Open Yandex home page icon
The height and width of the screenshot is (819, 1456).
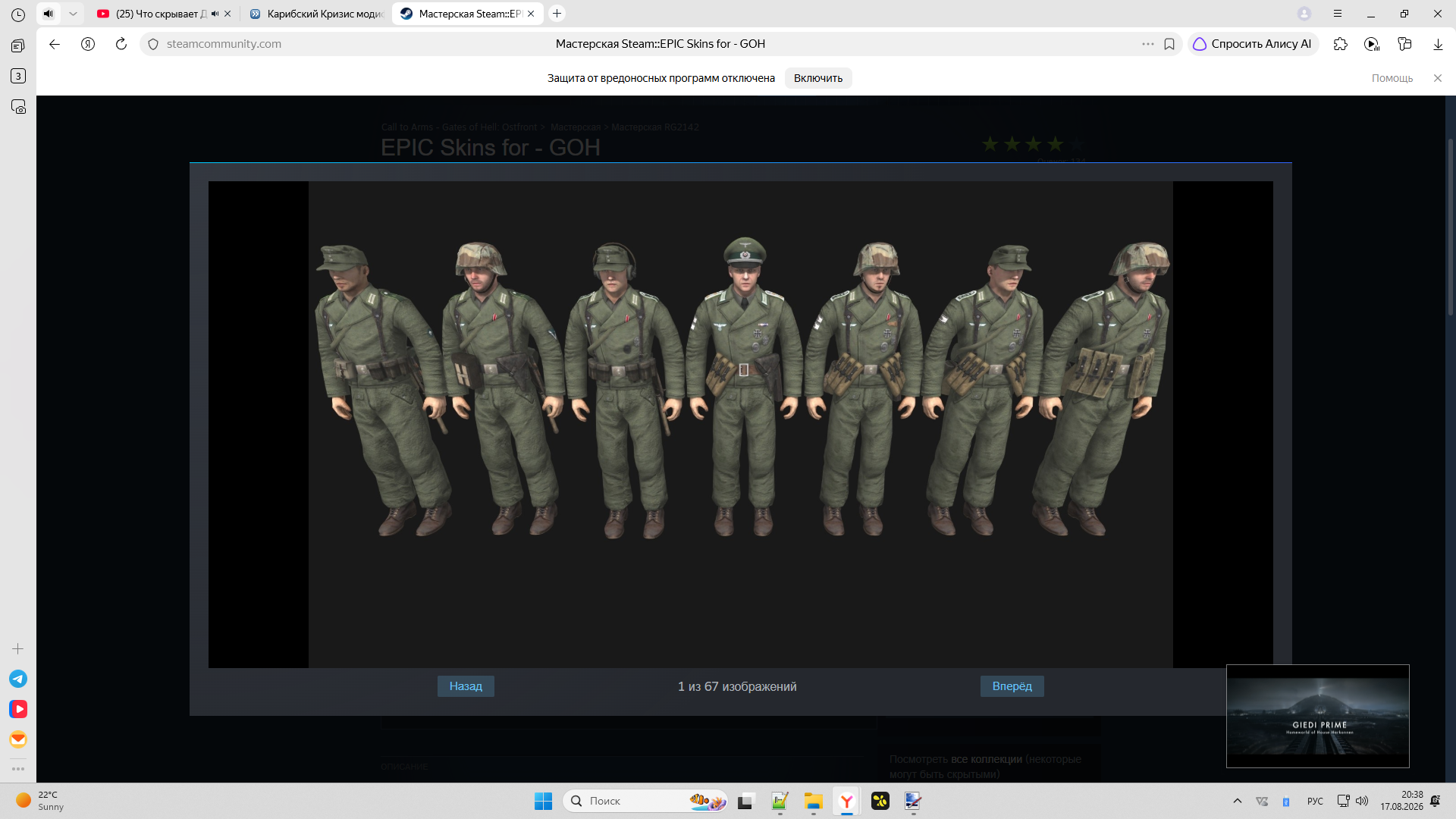[x=88, y=44]
